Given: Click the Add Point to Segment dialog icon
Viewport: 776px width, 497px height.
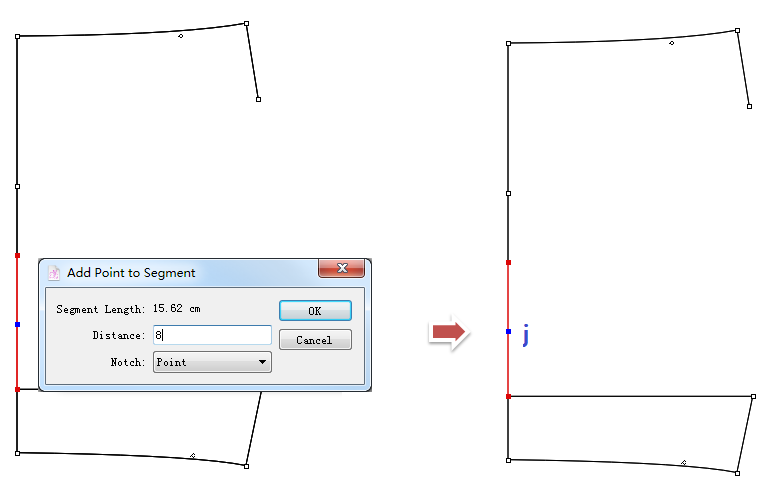Looking at the screenshot, I should tap(54, 272).
